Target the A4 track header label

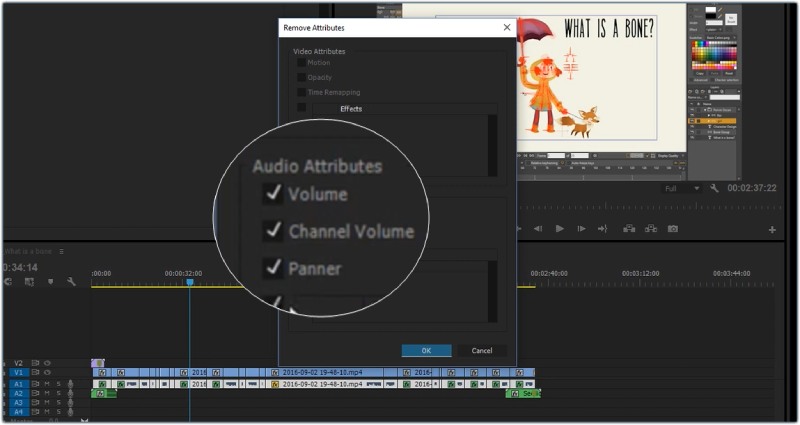[18, 412]
